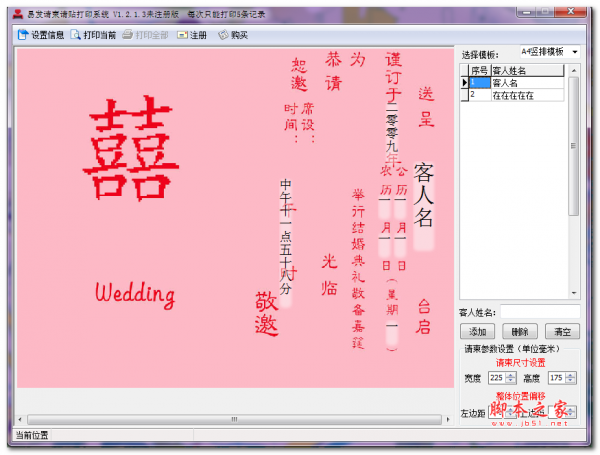The image size is (600, 455).
Task: Close the application window
Action: point(571,12)
